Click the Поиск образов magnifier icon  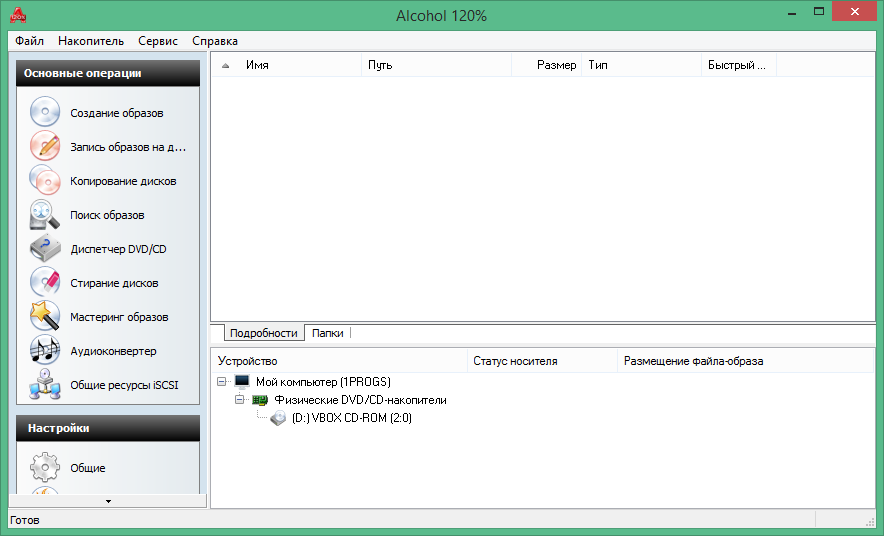tap(45, 214)
